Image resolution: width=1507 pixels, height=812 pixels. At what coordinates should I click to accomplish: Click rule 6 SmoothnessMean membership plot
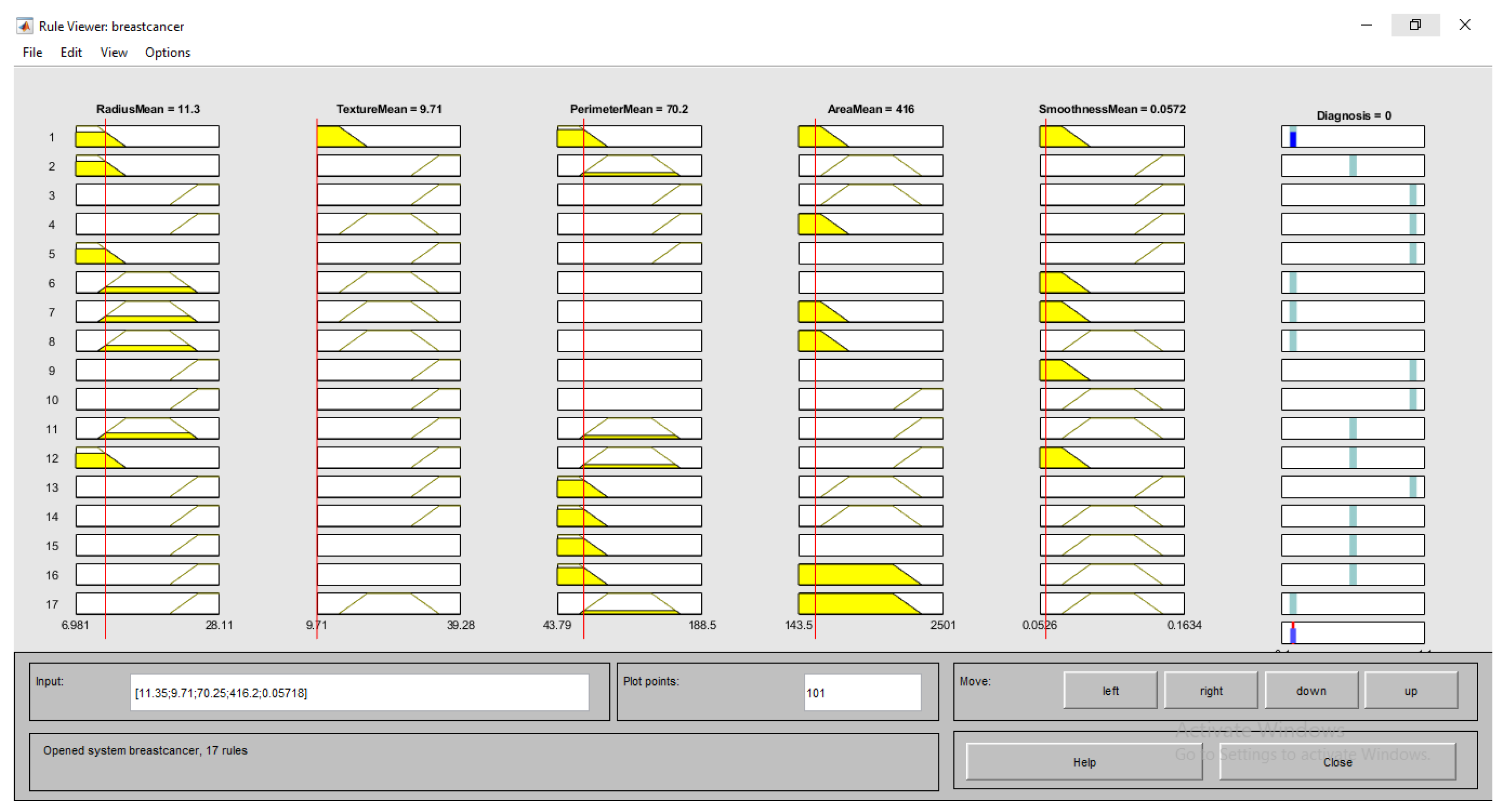click(x=1111, y=283)
